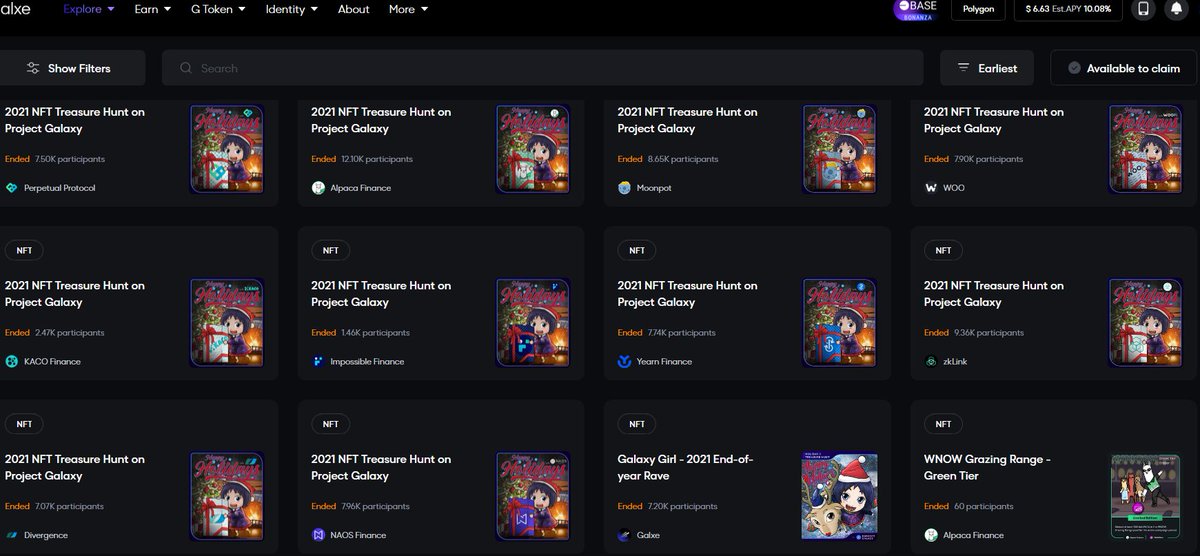Click the Divergence logo icon

coord(12,535)
